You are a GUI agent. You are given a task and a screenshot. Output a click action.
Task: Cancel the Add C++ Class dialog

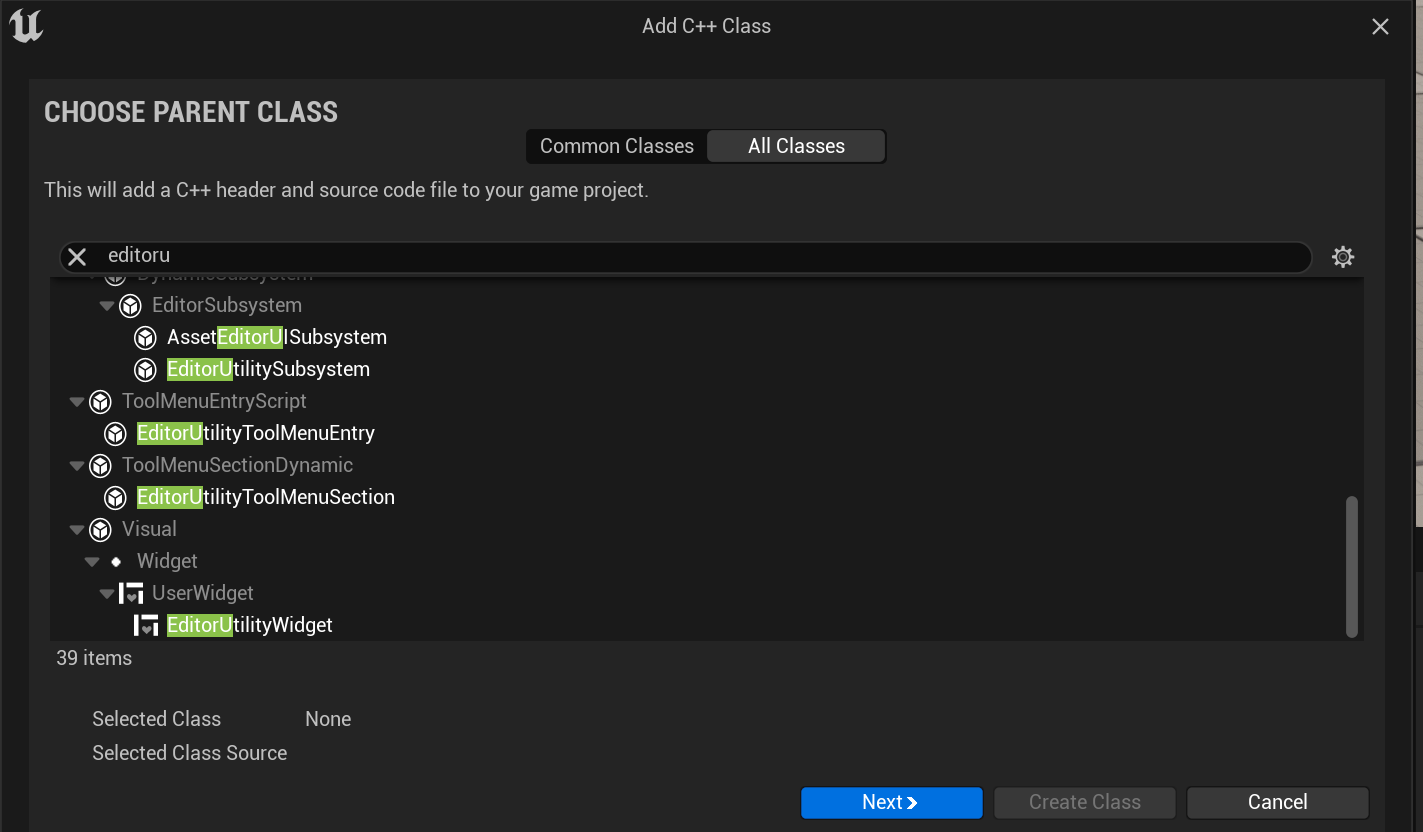[1277, 802]
